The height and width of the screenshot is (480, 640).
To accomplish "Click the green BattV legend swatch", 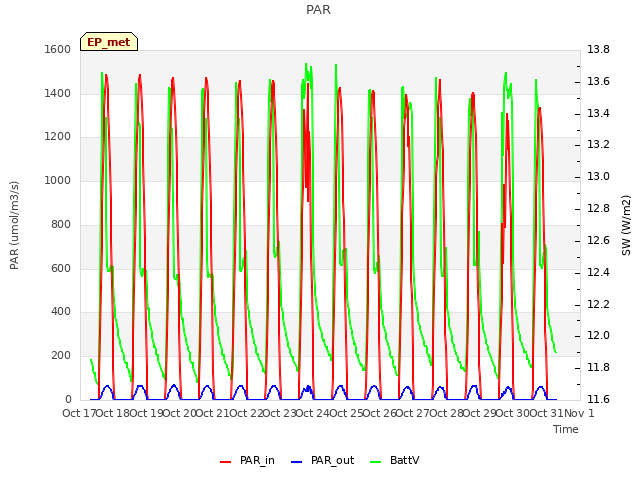I will (x=375, y=462).
